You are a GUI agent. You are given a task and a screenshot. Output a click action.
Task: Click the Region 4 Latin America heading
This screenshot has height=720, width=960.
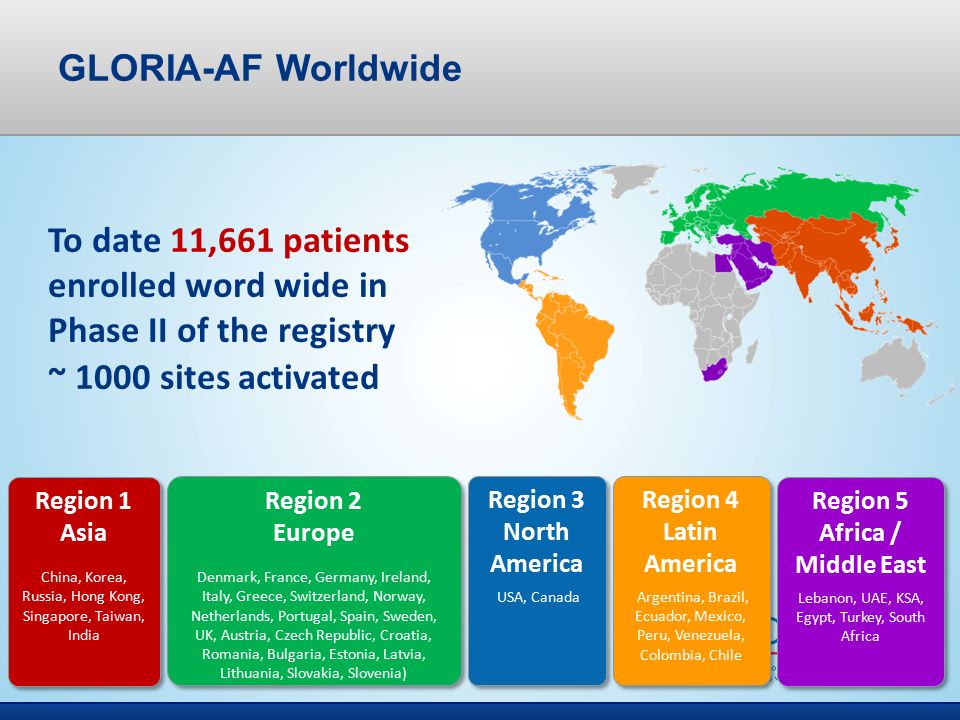(x=690, y=531)
